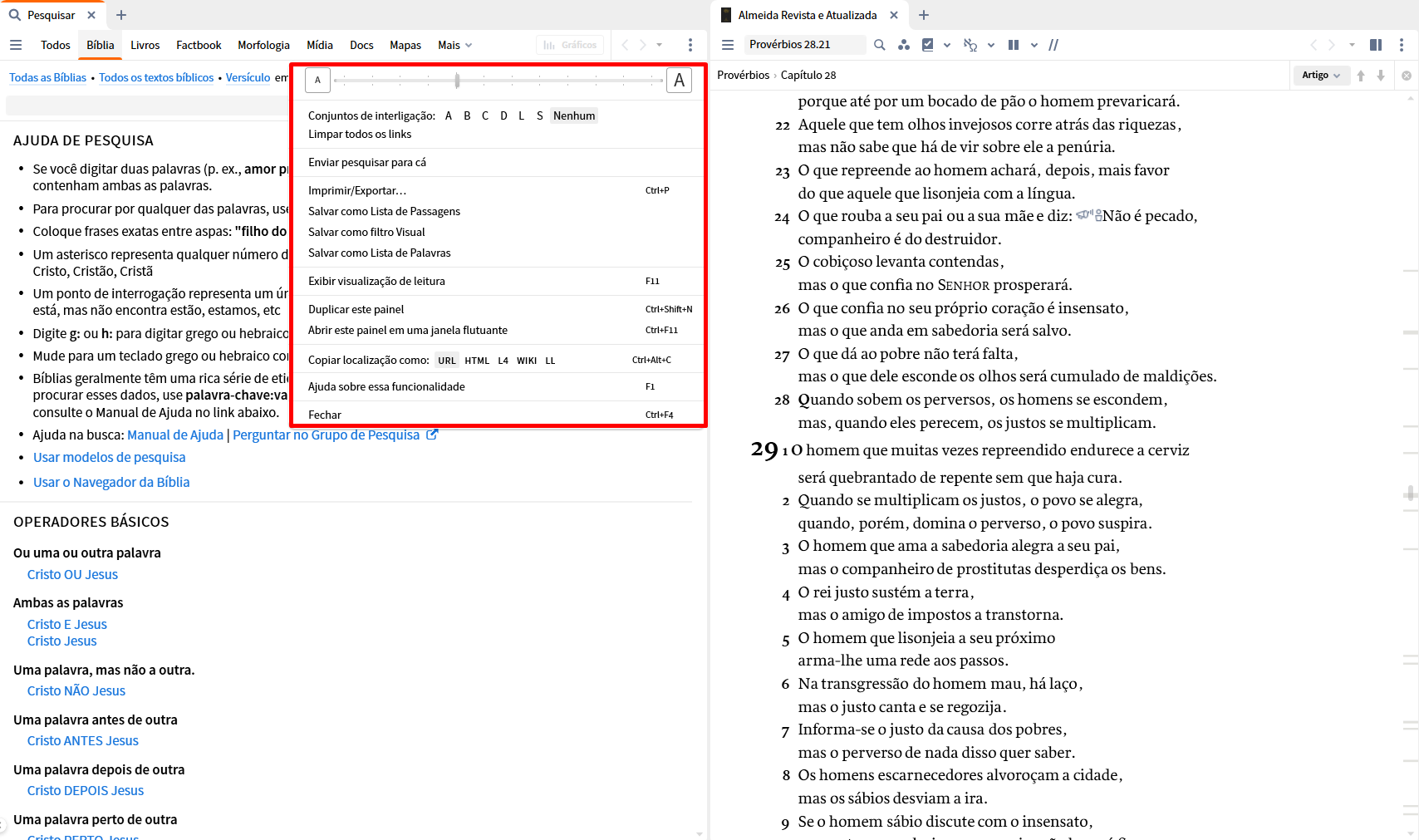Click the audio icon in verse 24
Viewport: 1419px width, 840px height.
click(x=1089, y=215)
